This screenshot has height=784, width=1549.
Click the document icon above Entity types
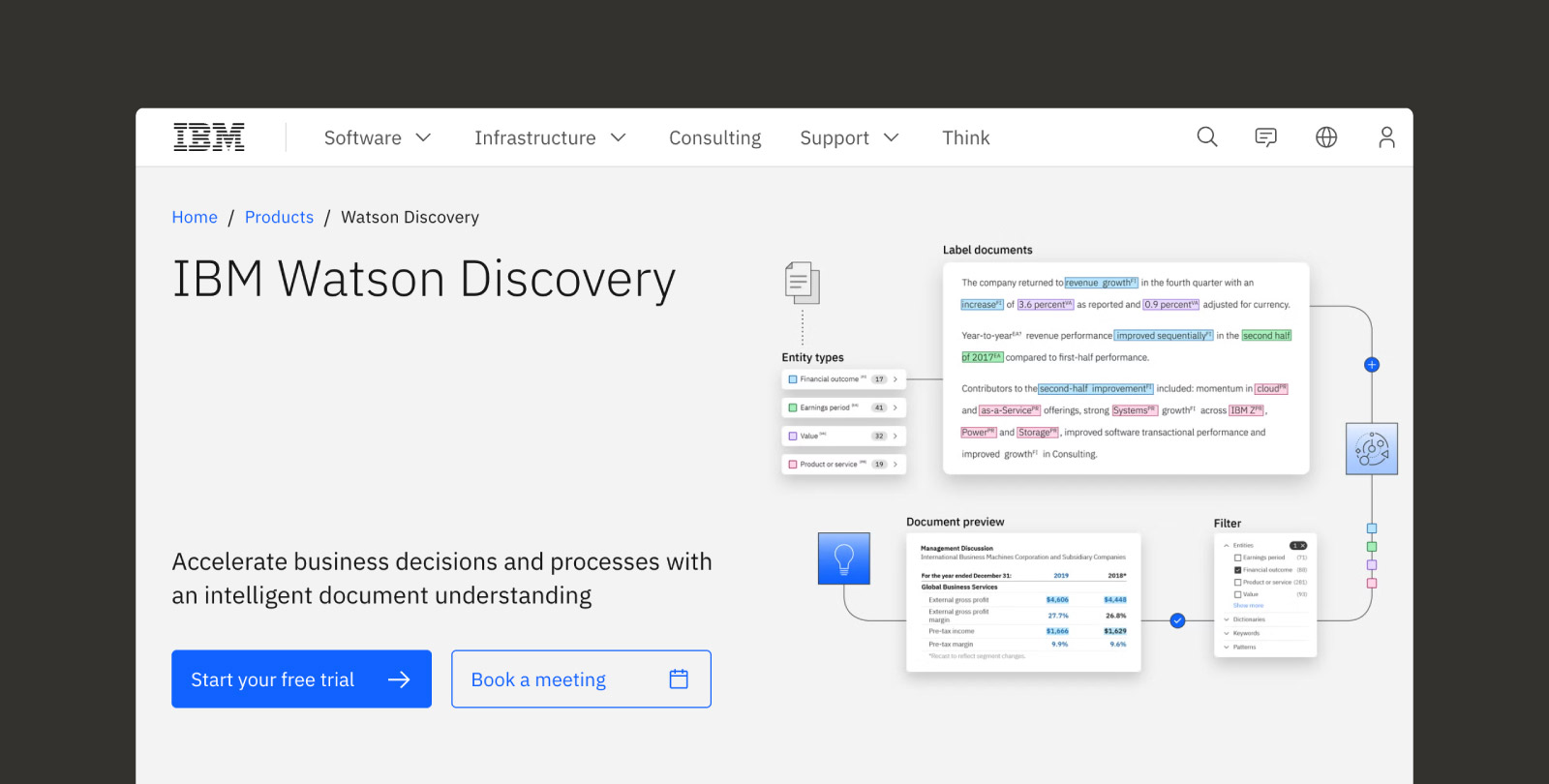point(803,283)
